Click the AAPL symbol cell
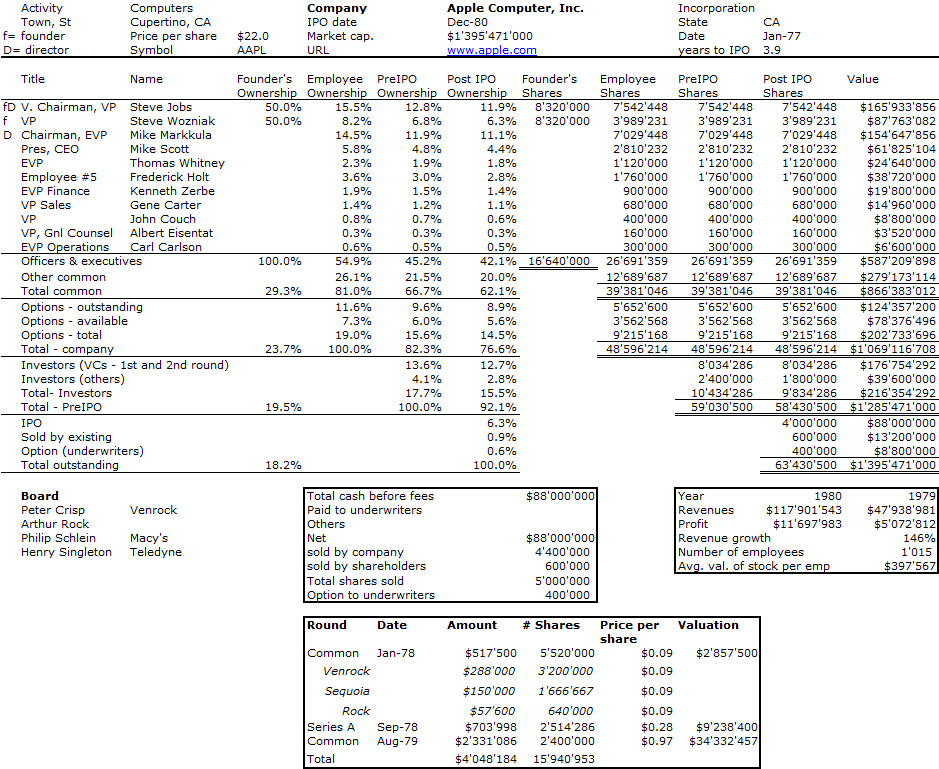The width and height of the screenshot is (939, 769). [x=252, y=50]
